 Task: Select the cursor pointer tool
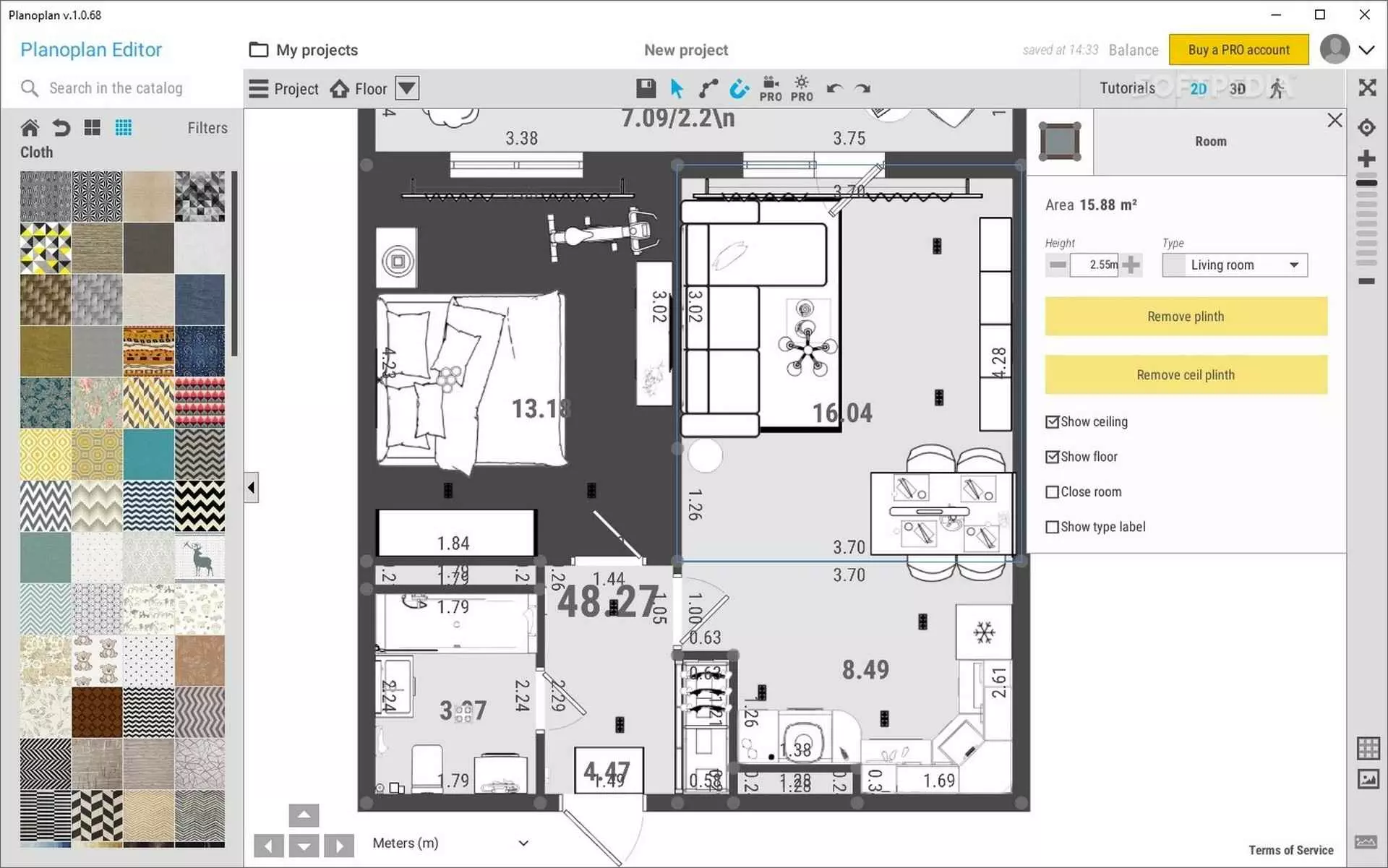click(x=677, y=88)
